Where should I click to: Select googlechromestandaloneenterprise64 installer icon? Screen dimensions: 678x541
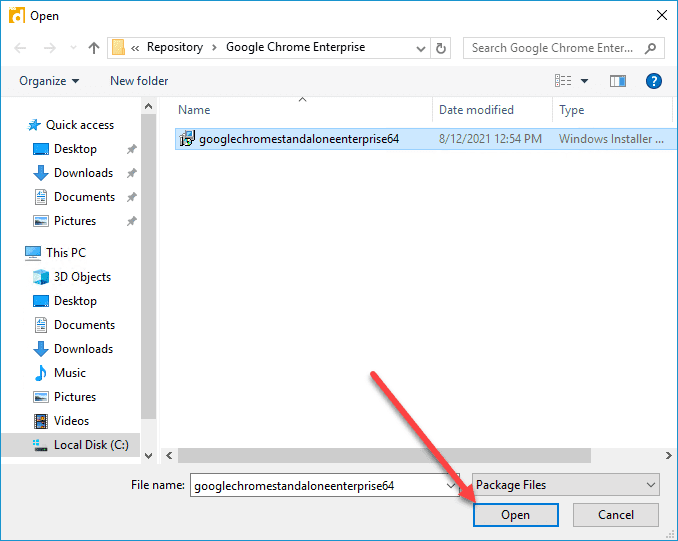188,138
